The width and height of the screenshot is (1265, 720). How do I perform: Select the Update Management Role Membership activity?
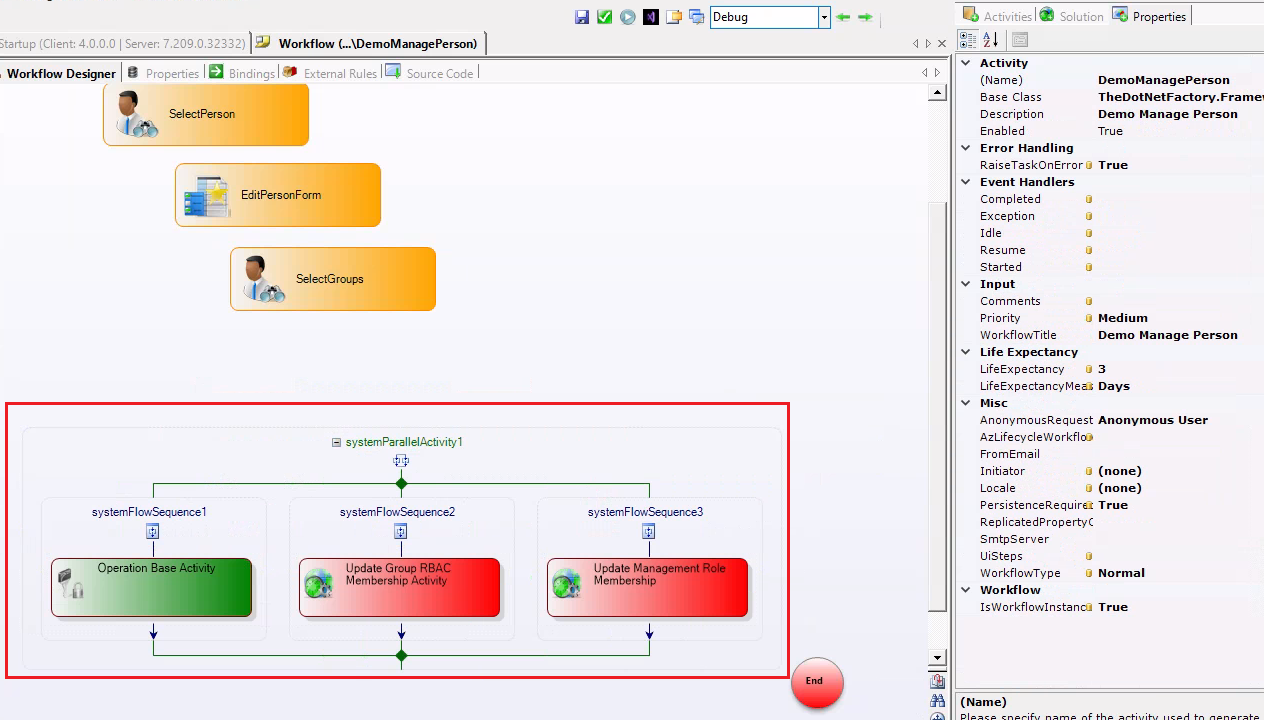pyautogui.click(x=648, y=588)
